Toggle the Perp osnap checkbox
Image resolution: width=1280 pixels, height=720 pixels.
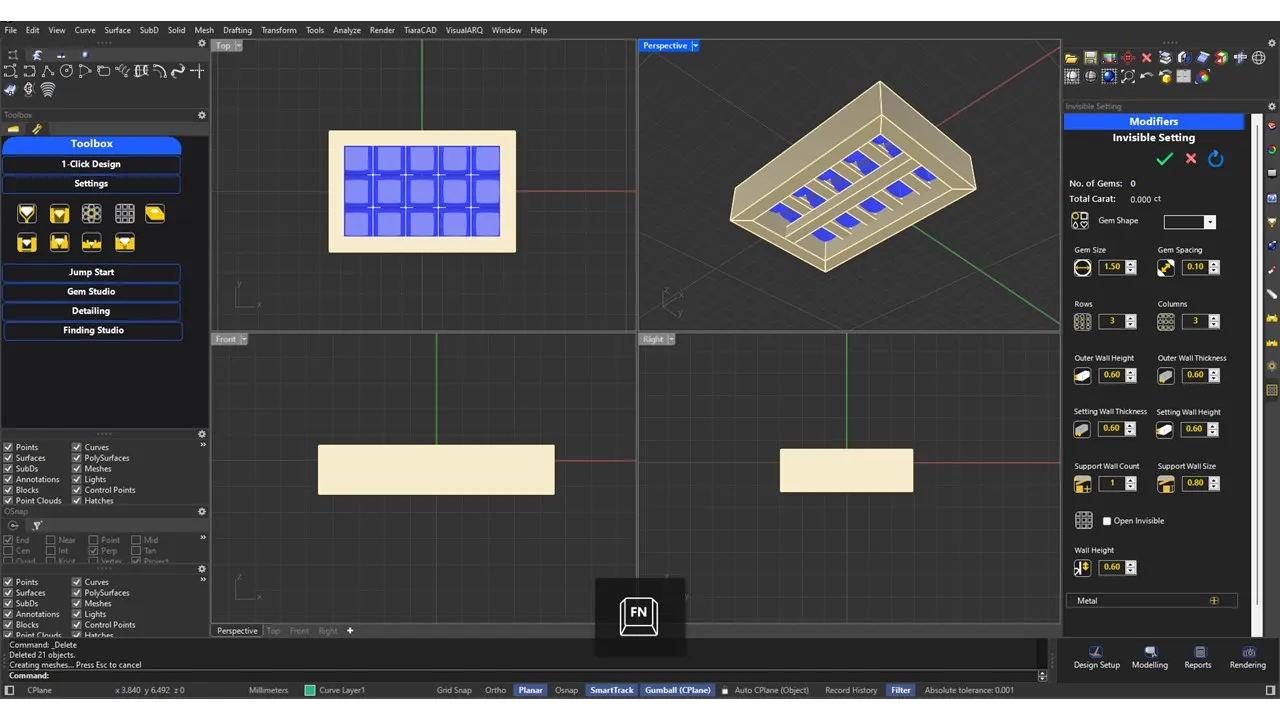[93, 551]
